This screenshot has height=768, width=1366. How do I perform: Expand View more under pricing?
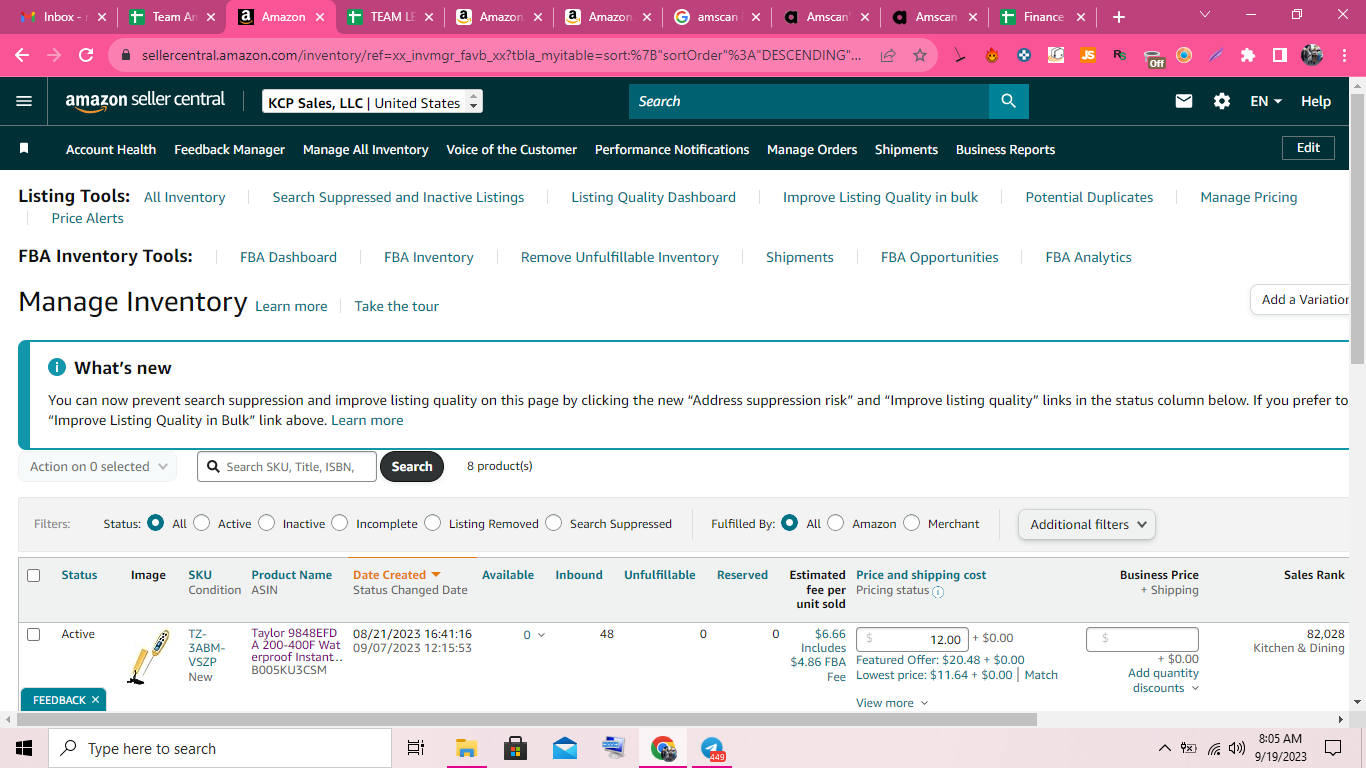tap(892, 703)
